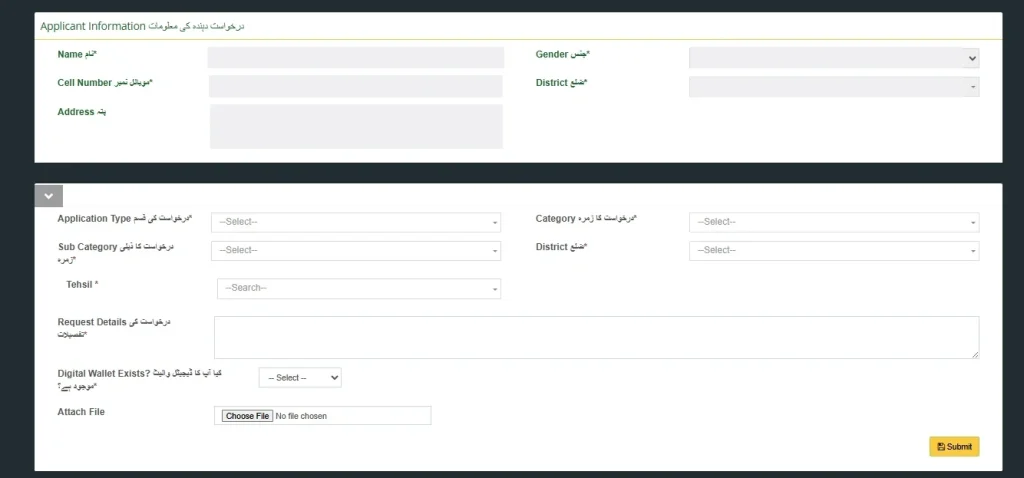Open the Gender dropdown in Applicant Information

pyautogui.click(x=833, y=59)
